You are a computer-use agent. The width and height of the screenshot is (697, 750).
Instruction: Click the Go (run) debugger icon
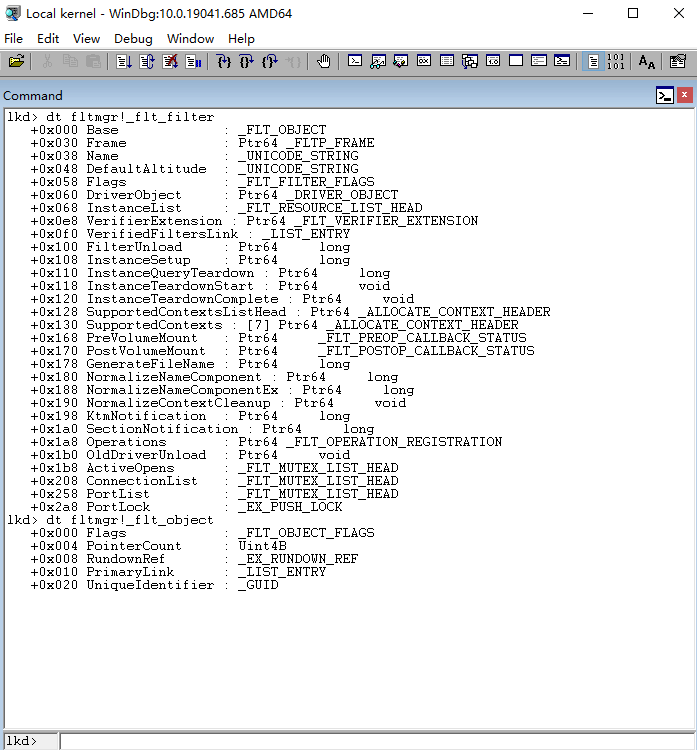coord(124,61)
